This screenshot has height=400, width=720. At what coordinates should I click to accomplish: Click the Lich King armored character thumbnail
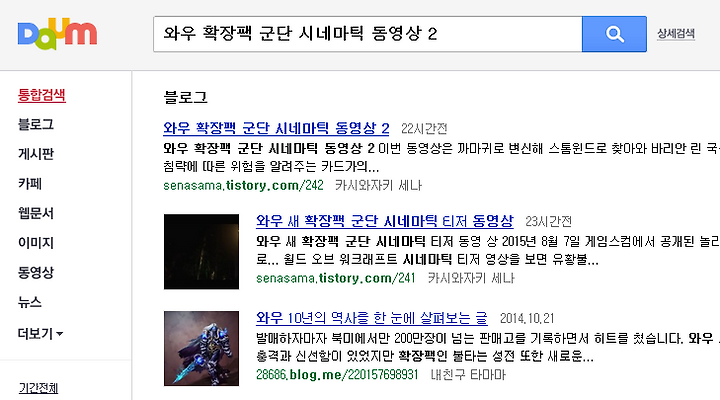coord(202,348)
